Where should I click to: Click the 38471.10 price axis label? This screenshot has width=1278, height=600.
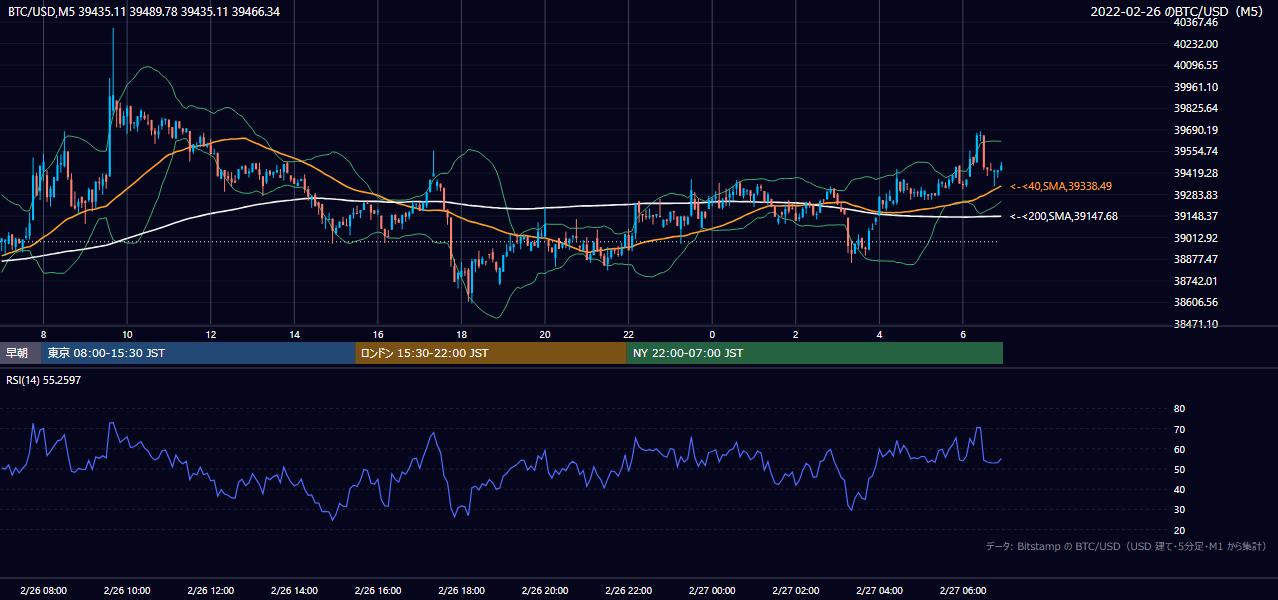coord(1196,324)
